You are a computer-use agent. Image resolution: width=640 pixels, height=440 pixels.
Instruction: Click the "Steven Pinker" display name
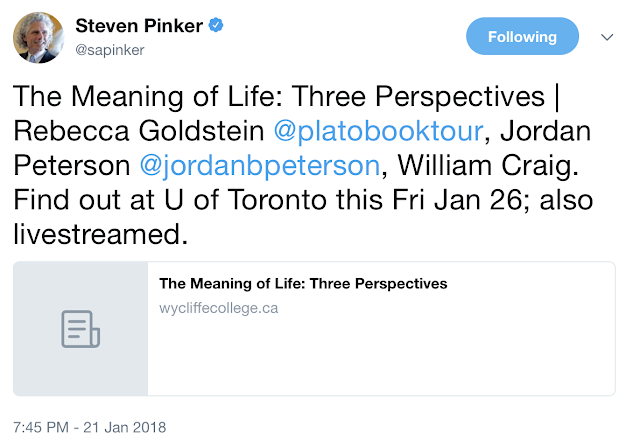click(138, 26)
